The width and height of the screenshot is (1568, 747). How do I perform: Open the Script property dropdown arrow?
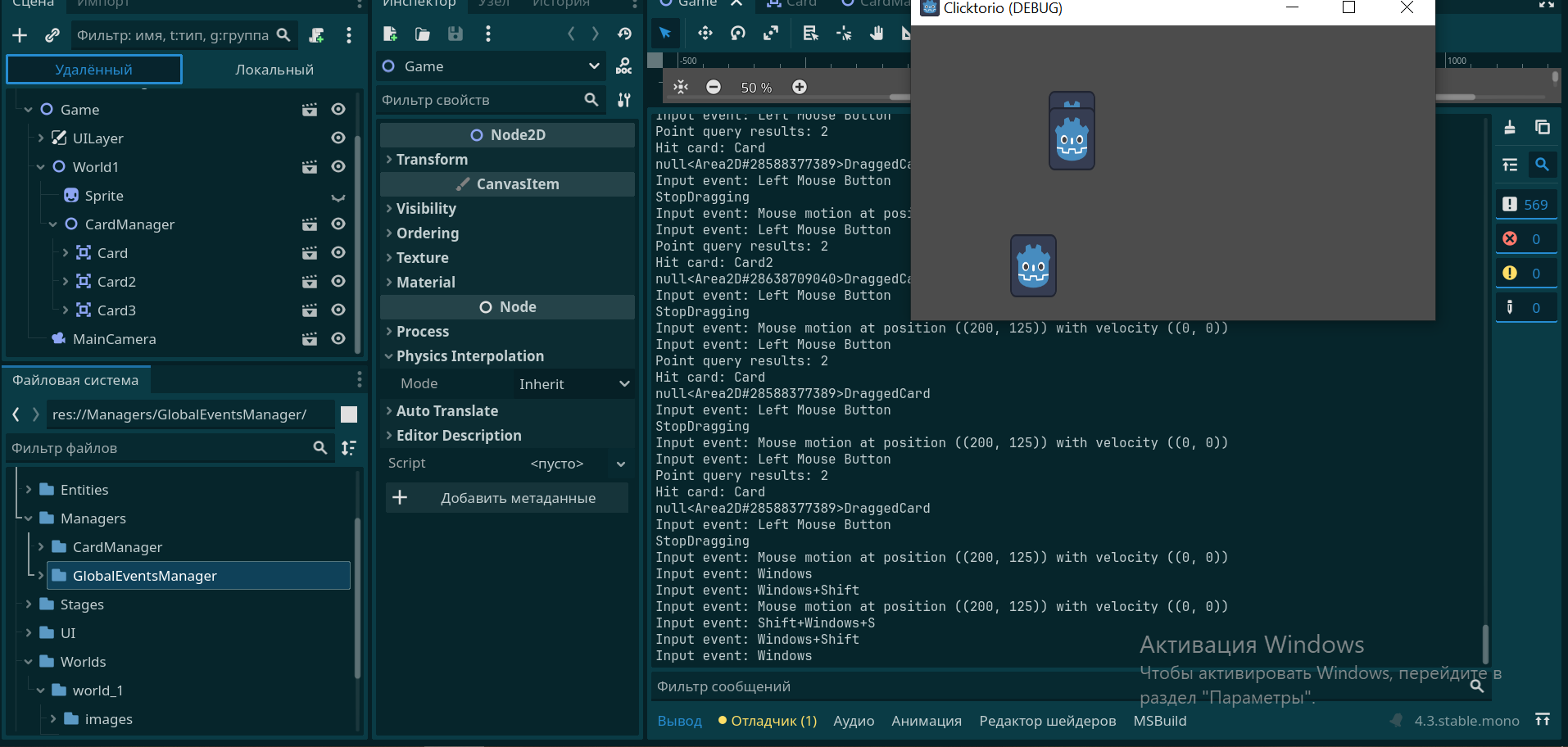(x=621, y=464)
